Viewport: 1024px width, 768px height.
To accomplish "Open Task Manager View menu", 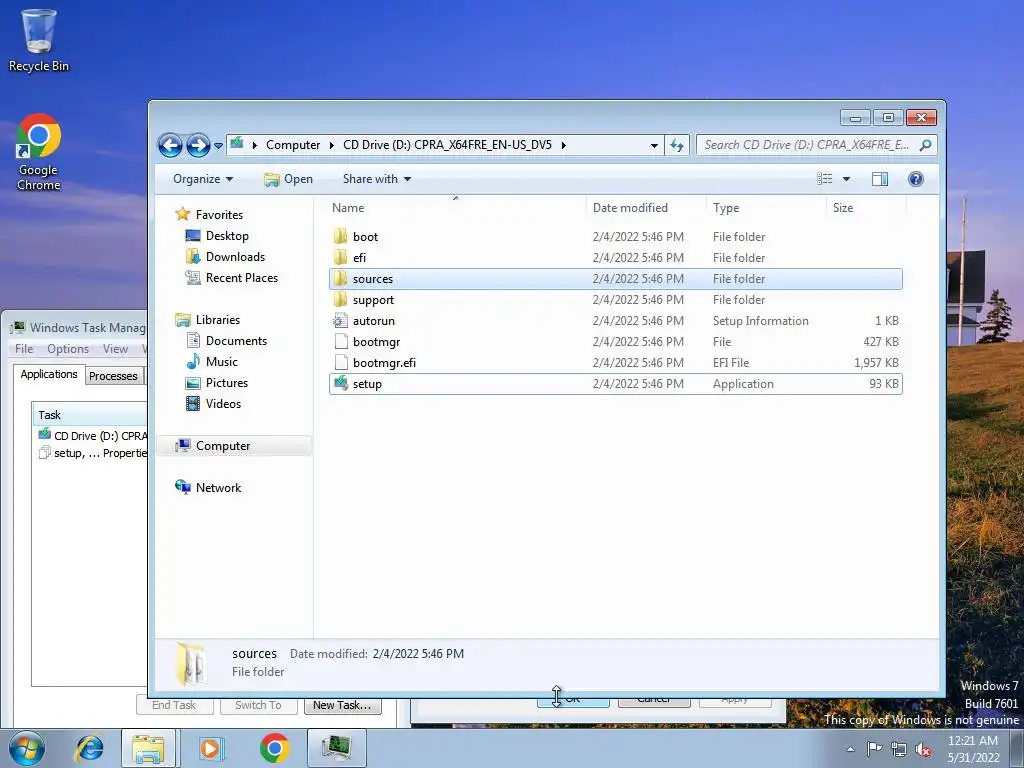I will 115,349.
